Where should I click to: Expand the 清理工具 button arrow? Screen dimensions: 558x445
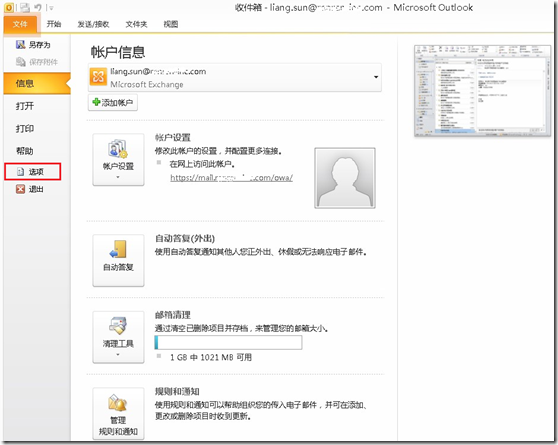click(118, 354)
